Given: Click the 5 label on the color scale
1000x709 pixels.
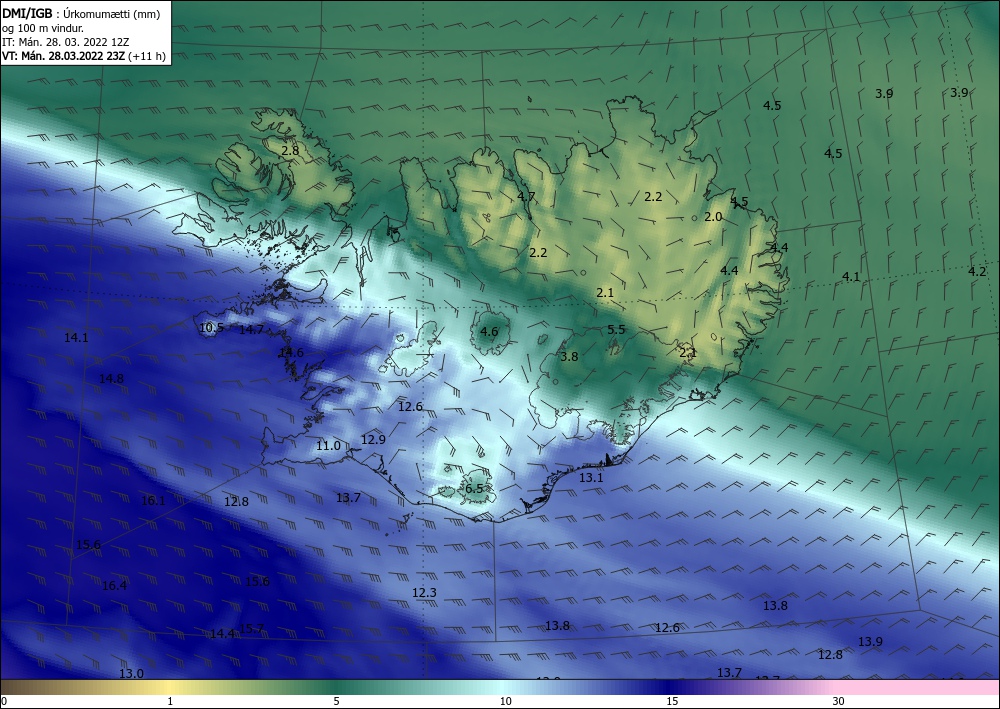Looking at the screenshot, I should pyautogui.click(x=337, y=702).
